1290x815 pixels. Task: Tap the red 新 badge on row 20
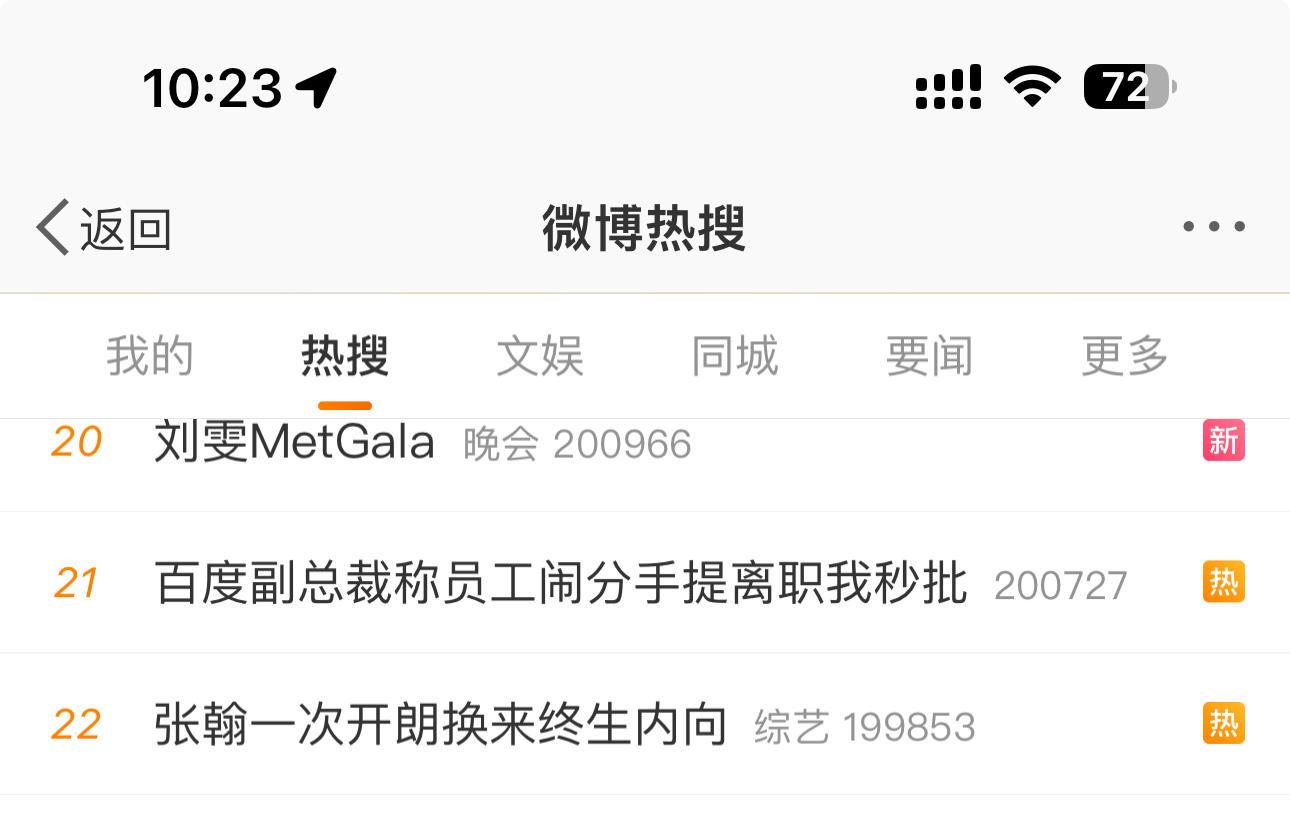click(x=1224, y=440)
